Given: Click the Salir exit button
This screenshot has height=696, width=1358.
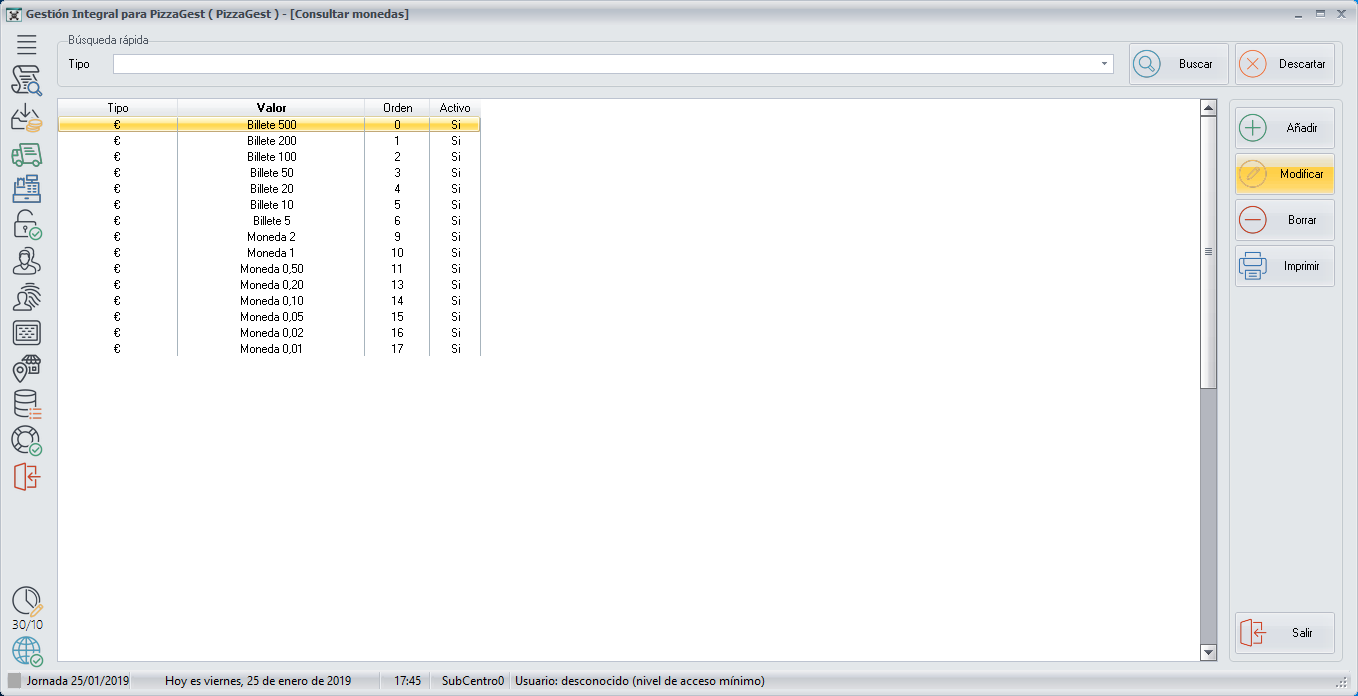Looking at the screenshot, I should [x=1285, y=633].
